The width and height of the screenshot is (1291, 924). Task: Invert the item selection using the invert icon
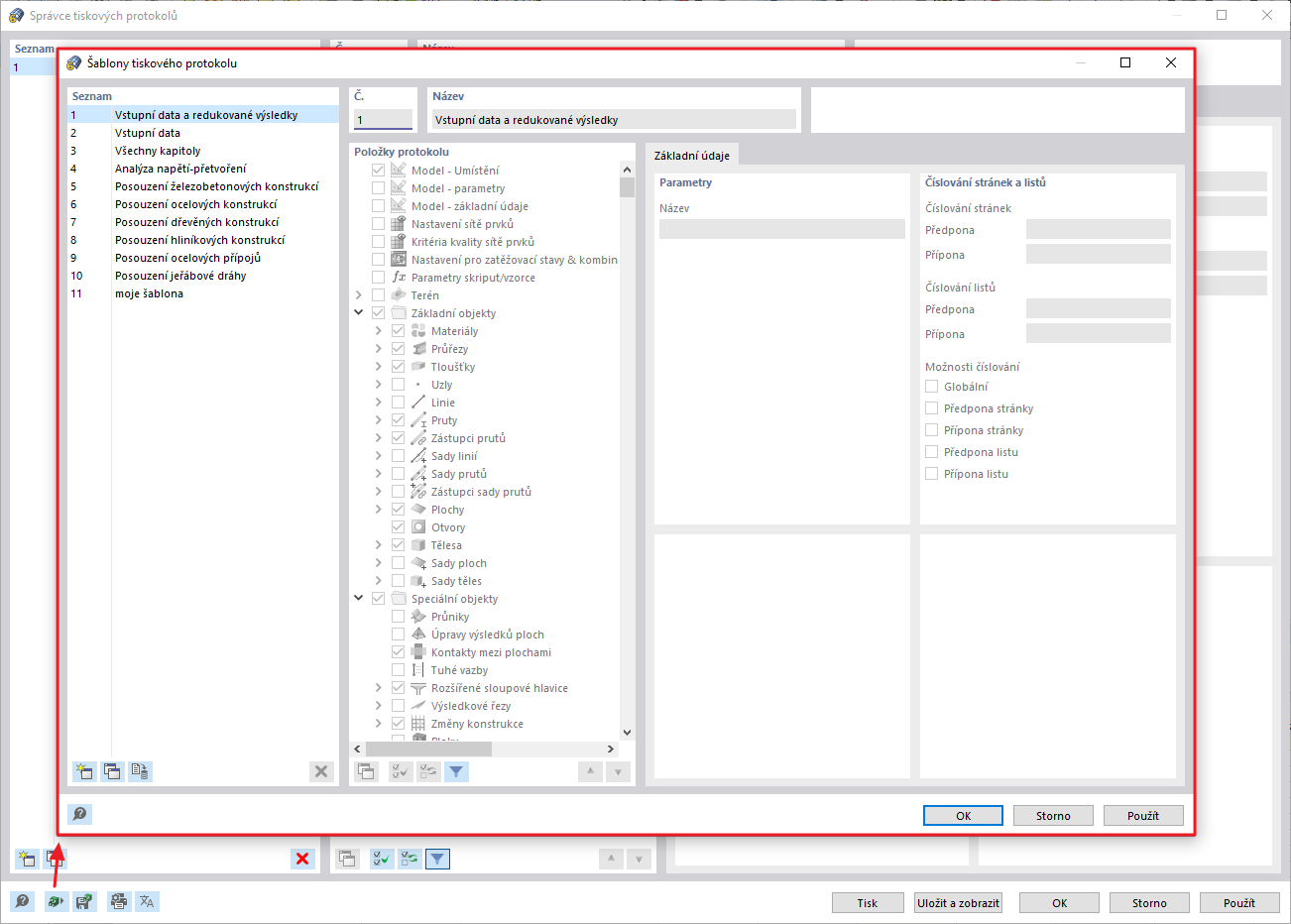[428, 771]
